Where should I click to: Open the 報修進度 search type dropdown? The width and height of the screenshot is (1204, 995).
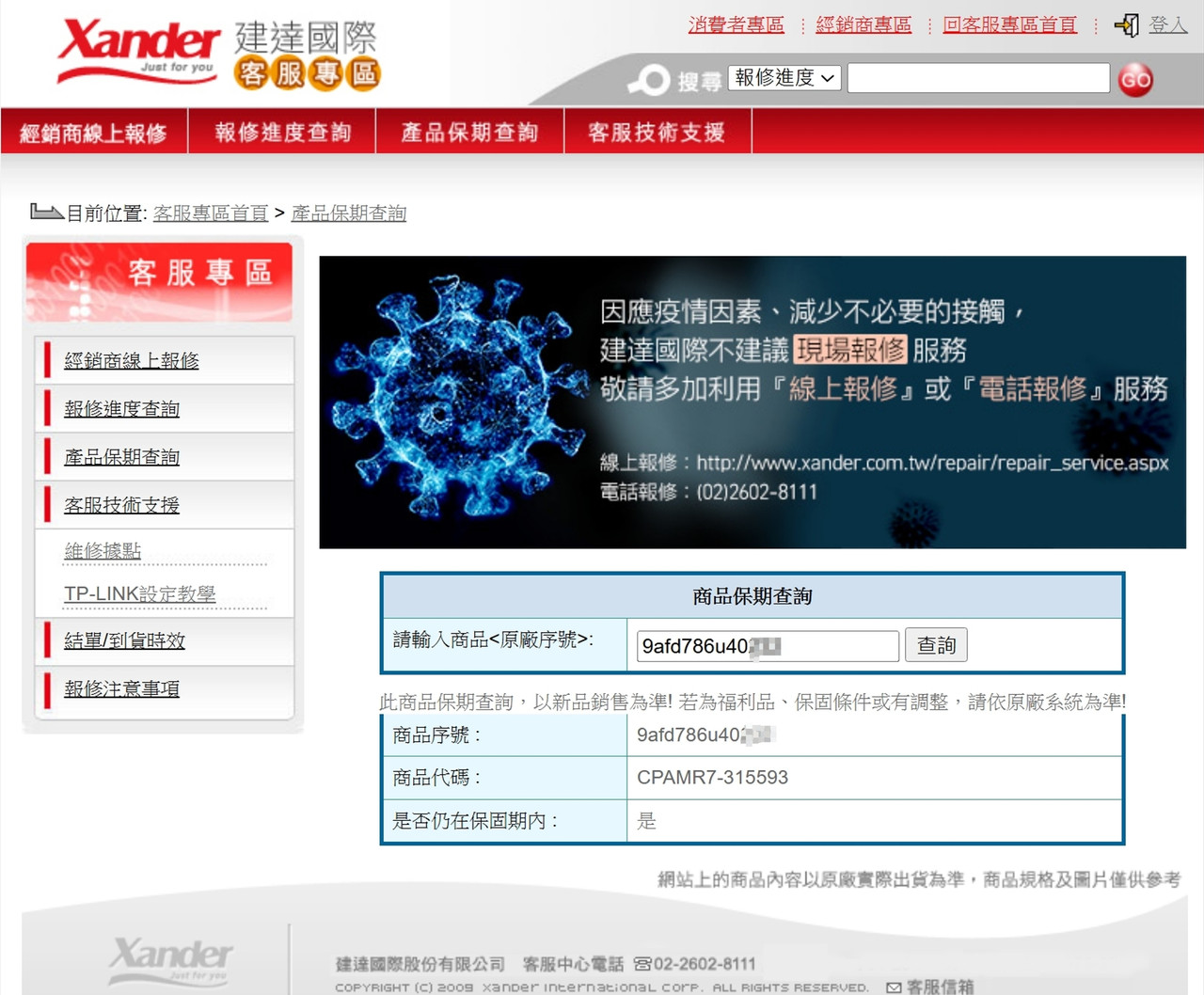[784, 77]
